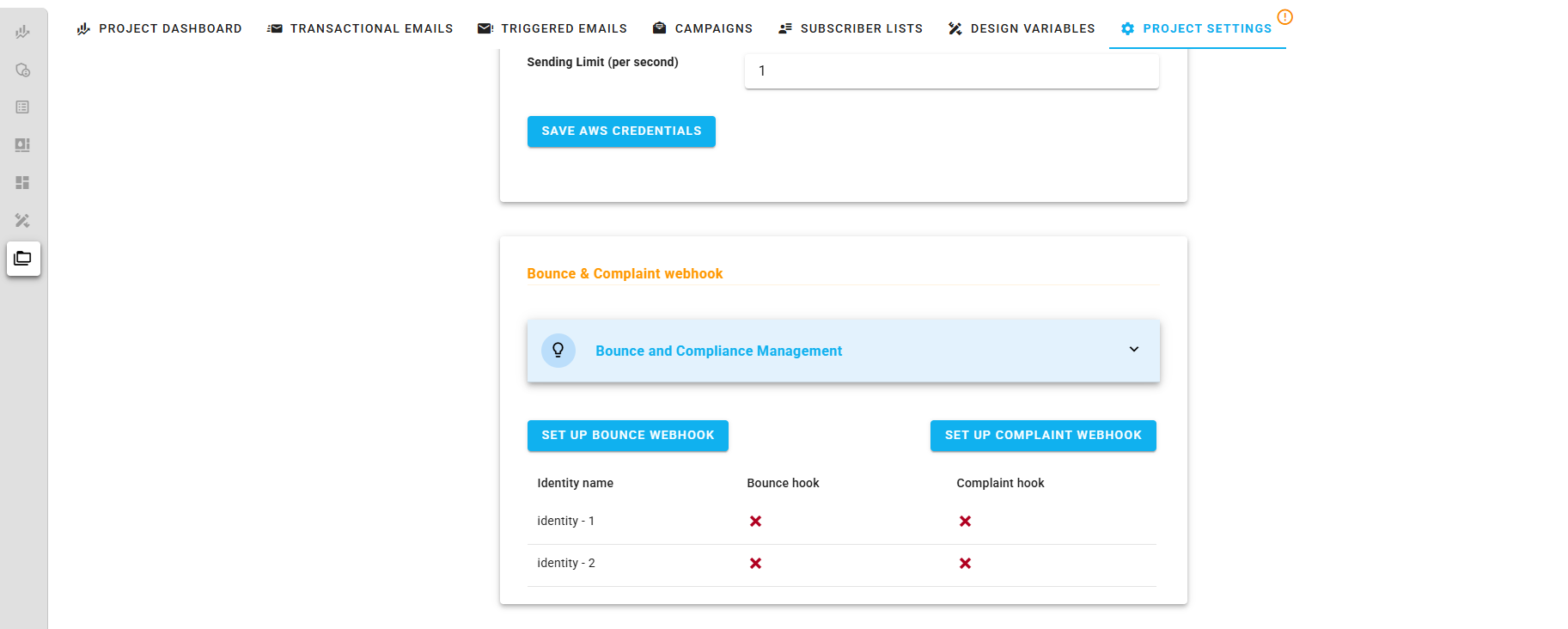Image resolution: width=1568 pixels, height=629 pixels.
Task: Click identity - 1 bounce hook red cross
Action: (x=755, y=522)
